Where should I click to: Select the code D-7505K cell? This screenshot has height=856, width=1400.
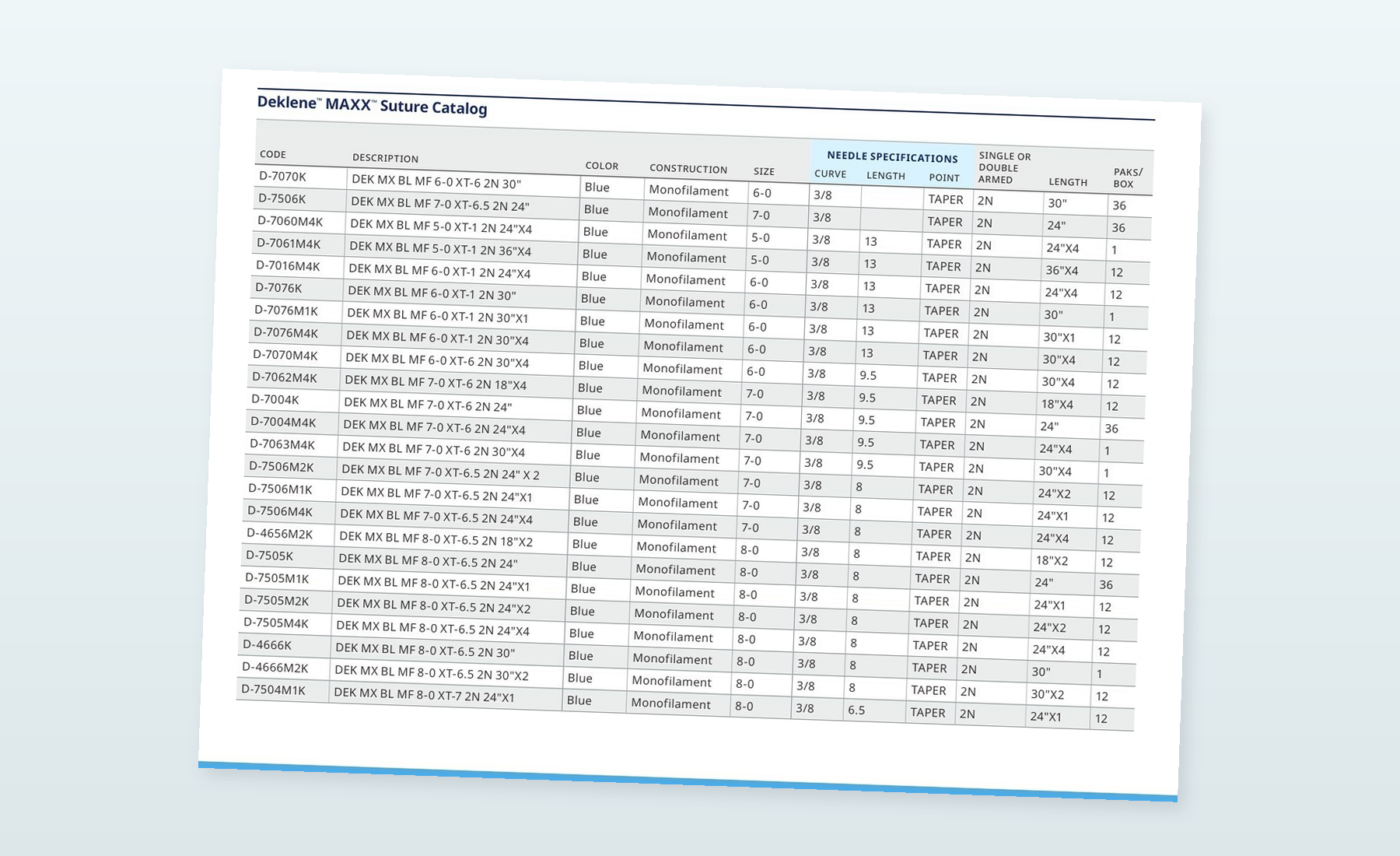pyautogui.click(x=269, y=556)
